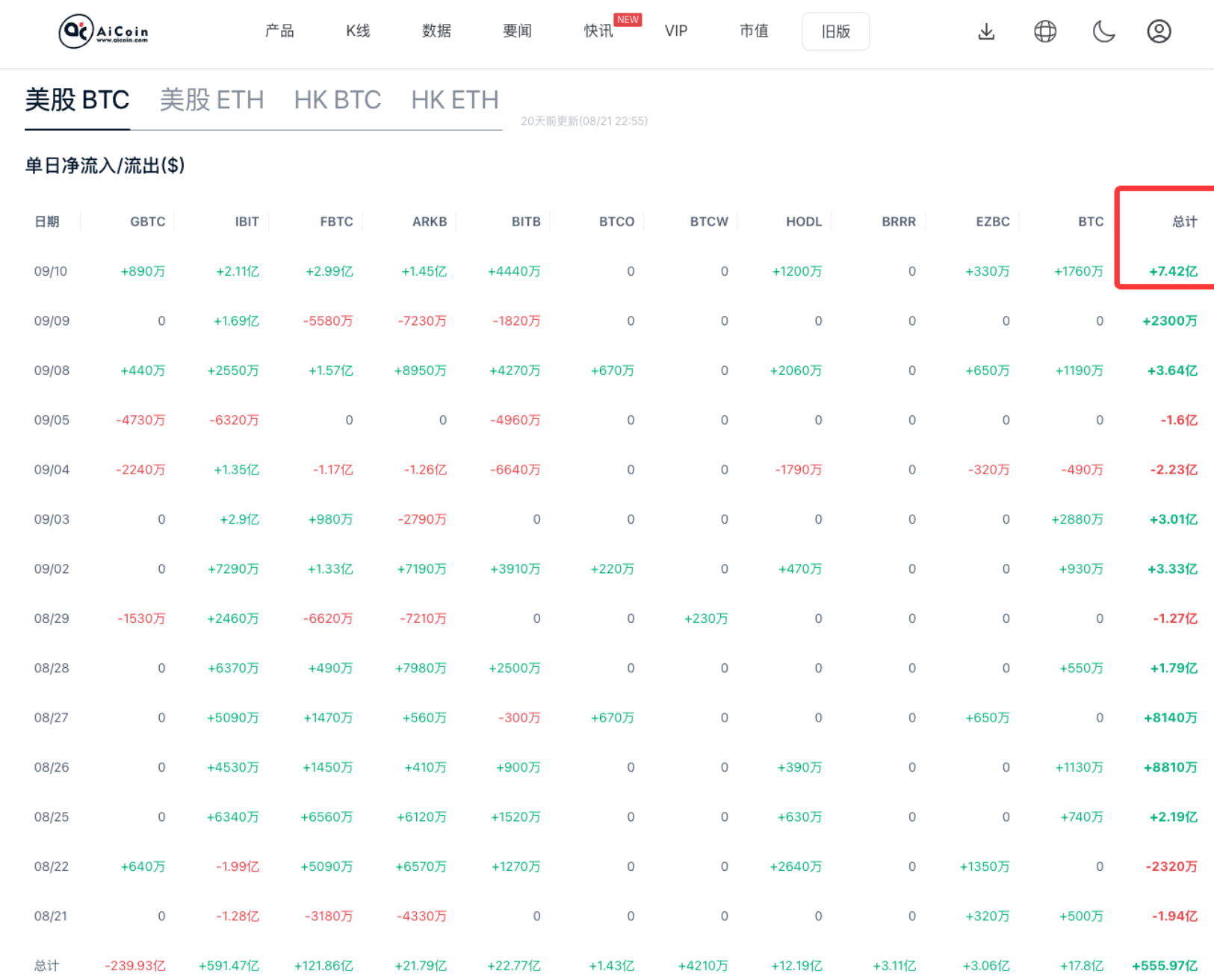1214x980 pixels.
Task: Select the 09/09 date cell
Action: coord(52,320)
